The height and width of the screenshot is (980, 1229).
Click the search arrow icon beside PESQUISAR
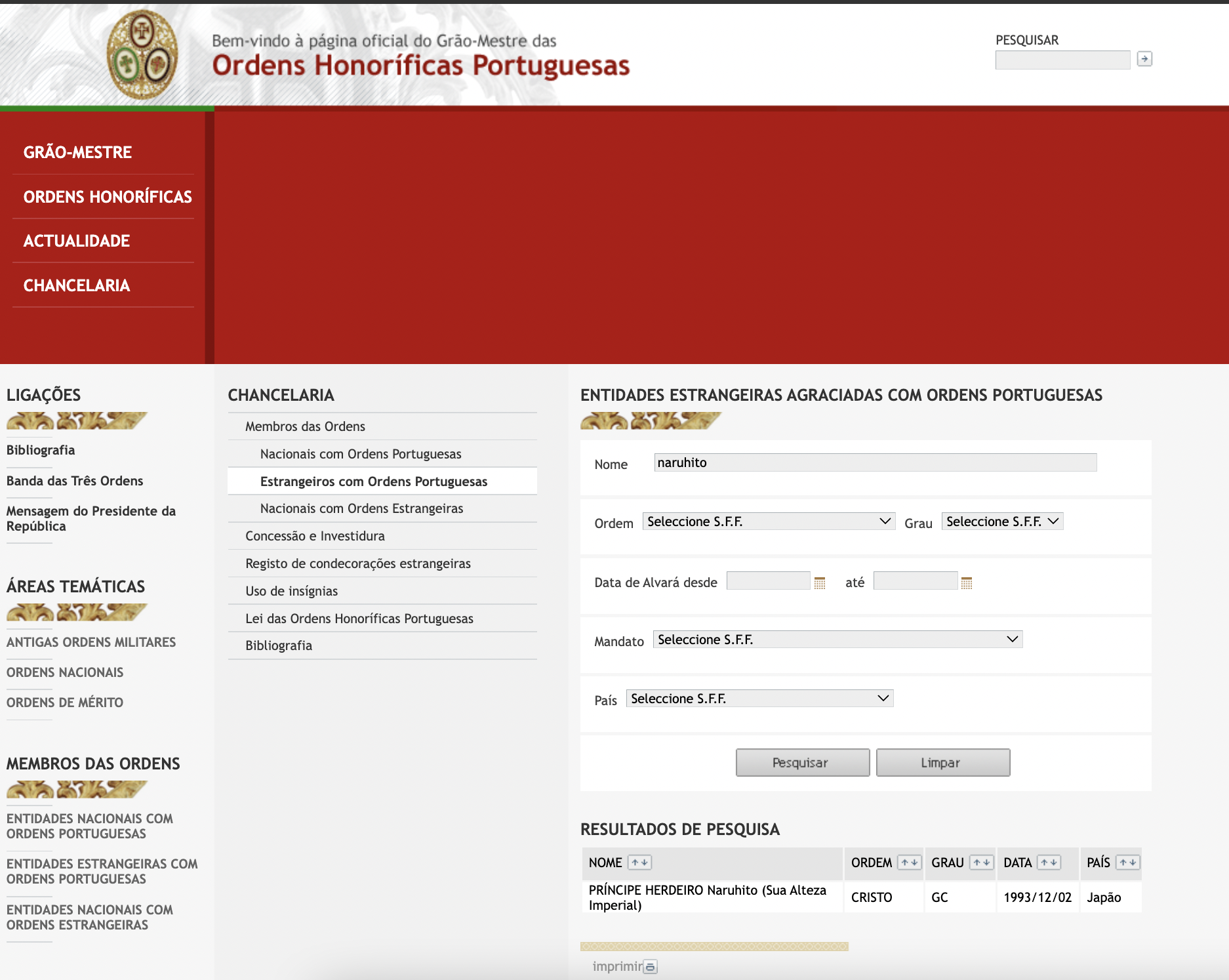coord(1144,59)
